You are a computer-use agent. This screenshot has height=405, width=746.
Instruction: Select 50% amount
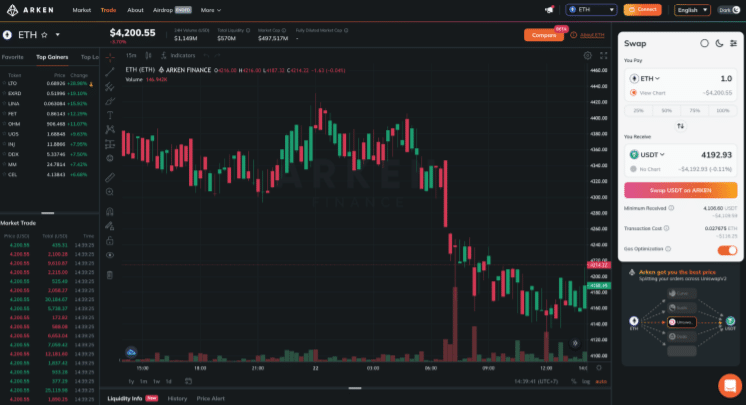point(667,110)
